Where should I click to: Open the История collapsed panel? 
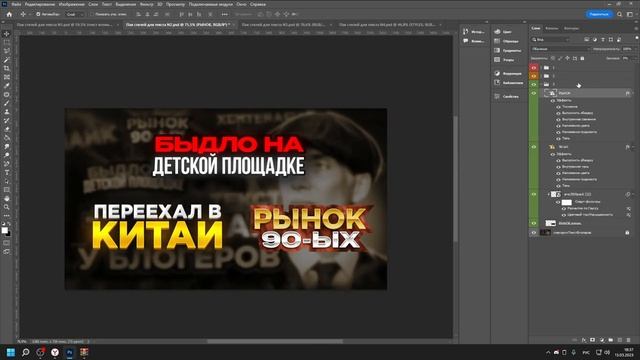(x=474, y=31)
